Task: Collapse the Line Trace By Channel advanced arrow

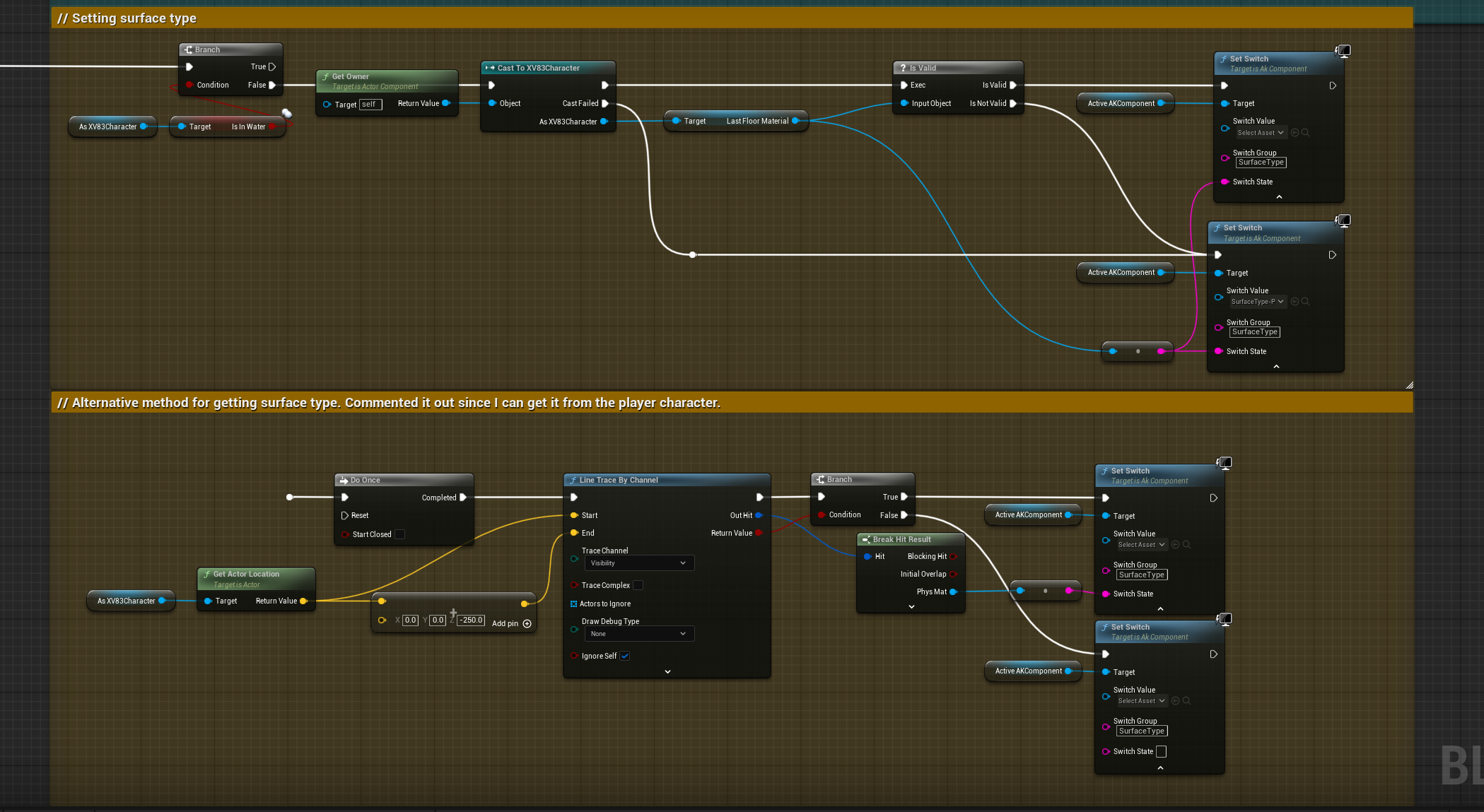Action: tap(667, 671)
